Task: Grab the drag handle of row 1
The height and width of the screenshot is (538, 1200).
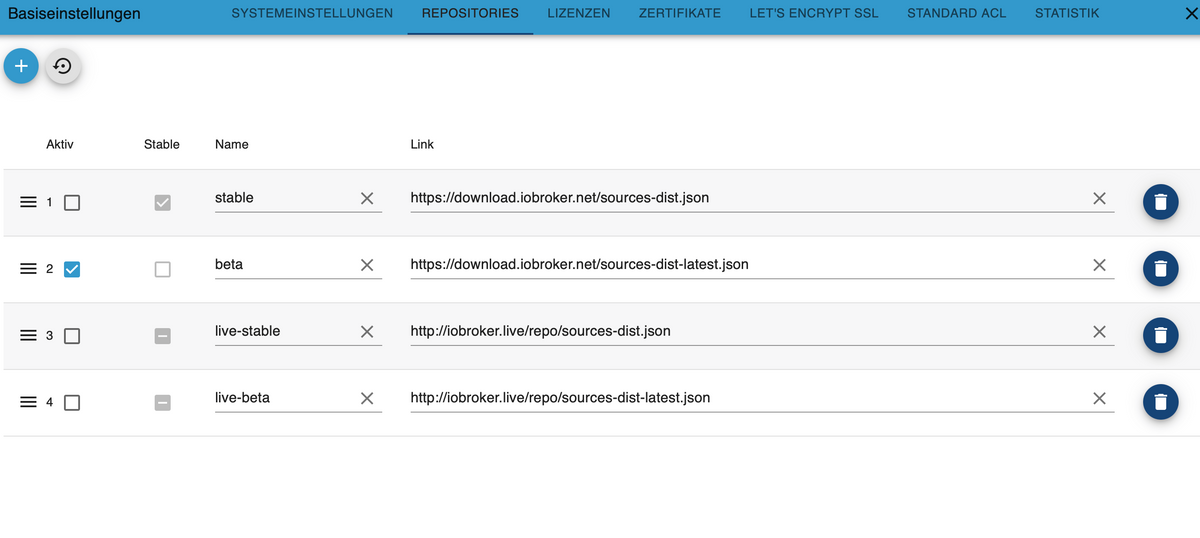Action: click(x=29, y=202)
